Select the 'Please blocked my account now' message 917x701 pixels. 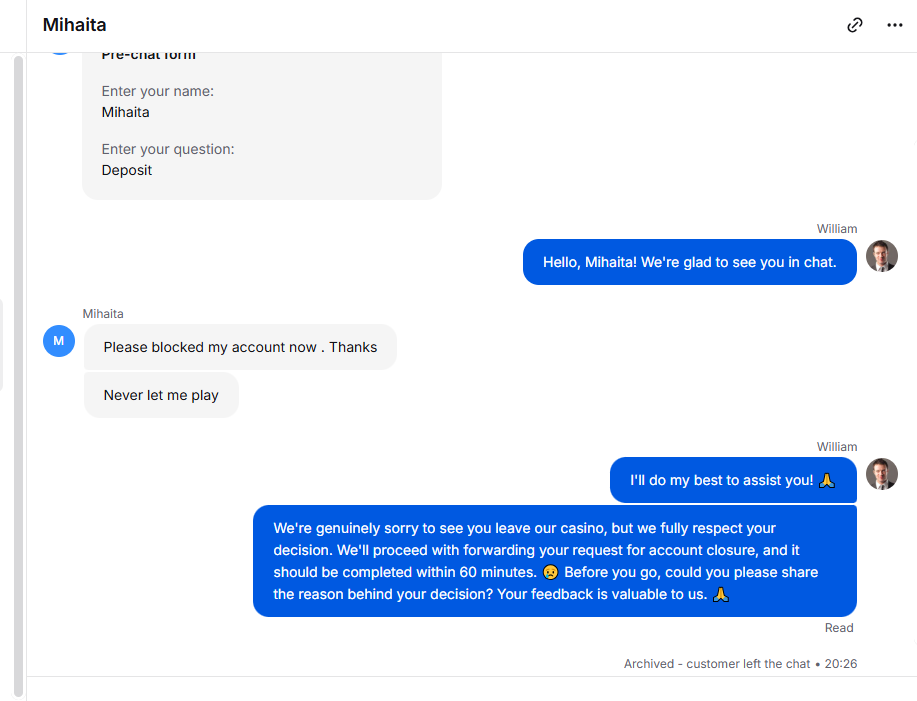[240, 347]
